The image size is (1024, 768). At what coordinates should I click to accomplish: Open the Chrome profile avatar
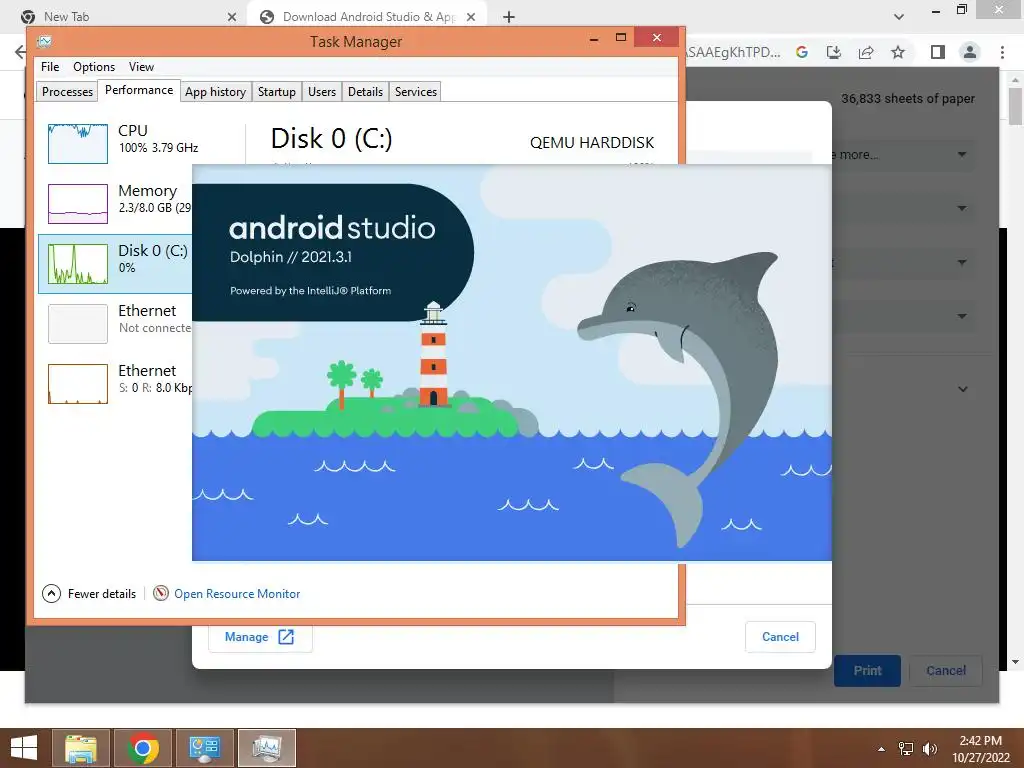970,52
